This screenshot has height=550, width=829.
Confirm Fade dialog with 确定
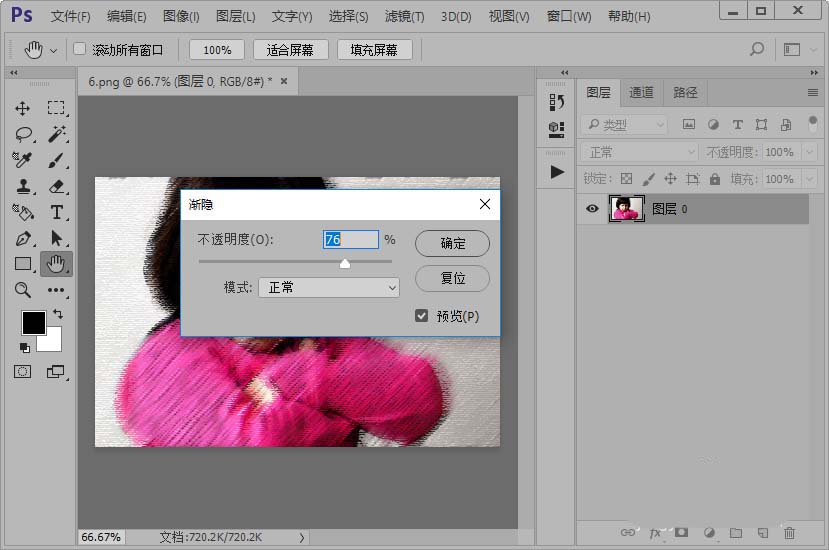[453, 243]
